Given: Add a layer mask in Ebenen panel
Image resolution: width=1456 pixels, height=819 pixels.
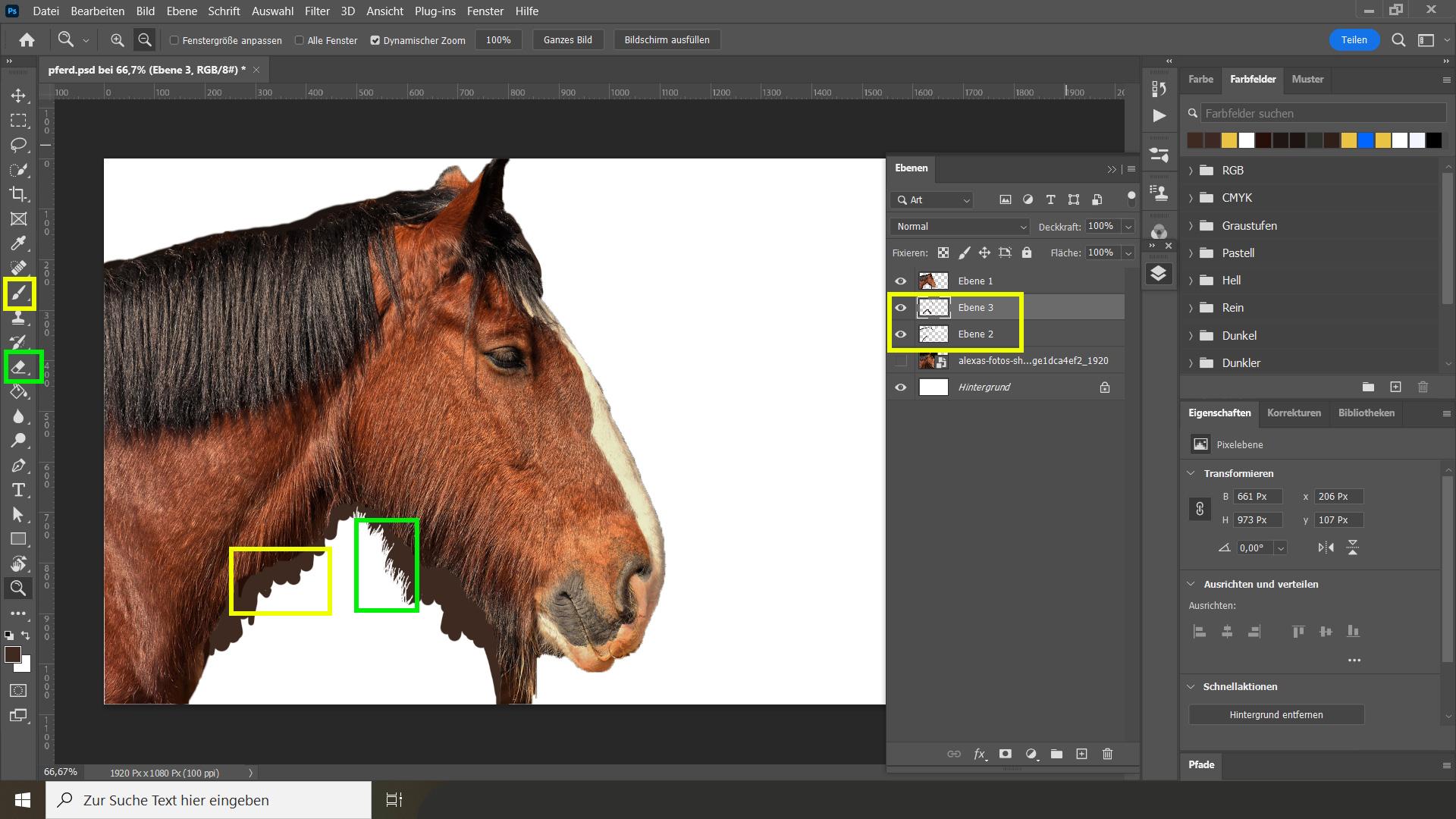Looking at the screenshot, I should point(1006,754).
